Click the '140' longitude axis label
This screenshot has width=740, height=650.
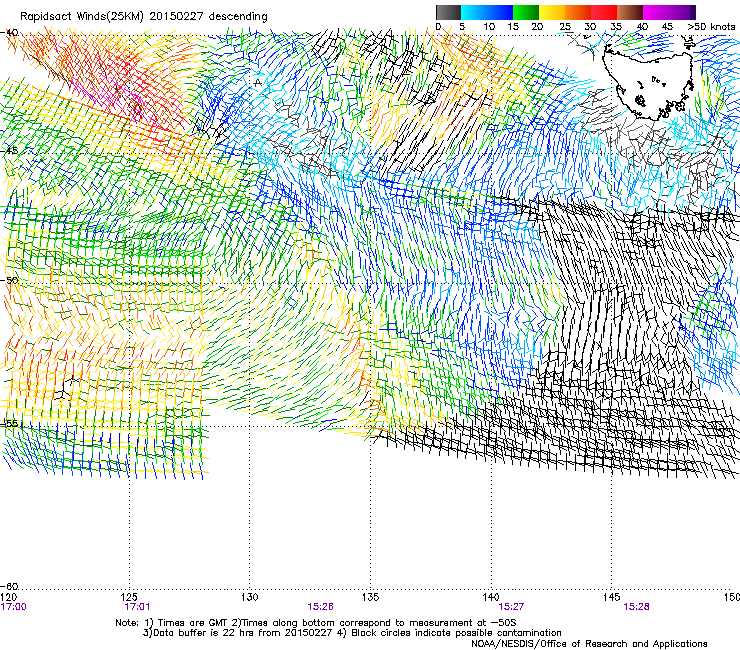pos(491,597)
